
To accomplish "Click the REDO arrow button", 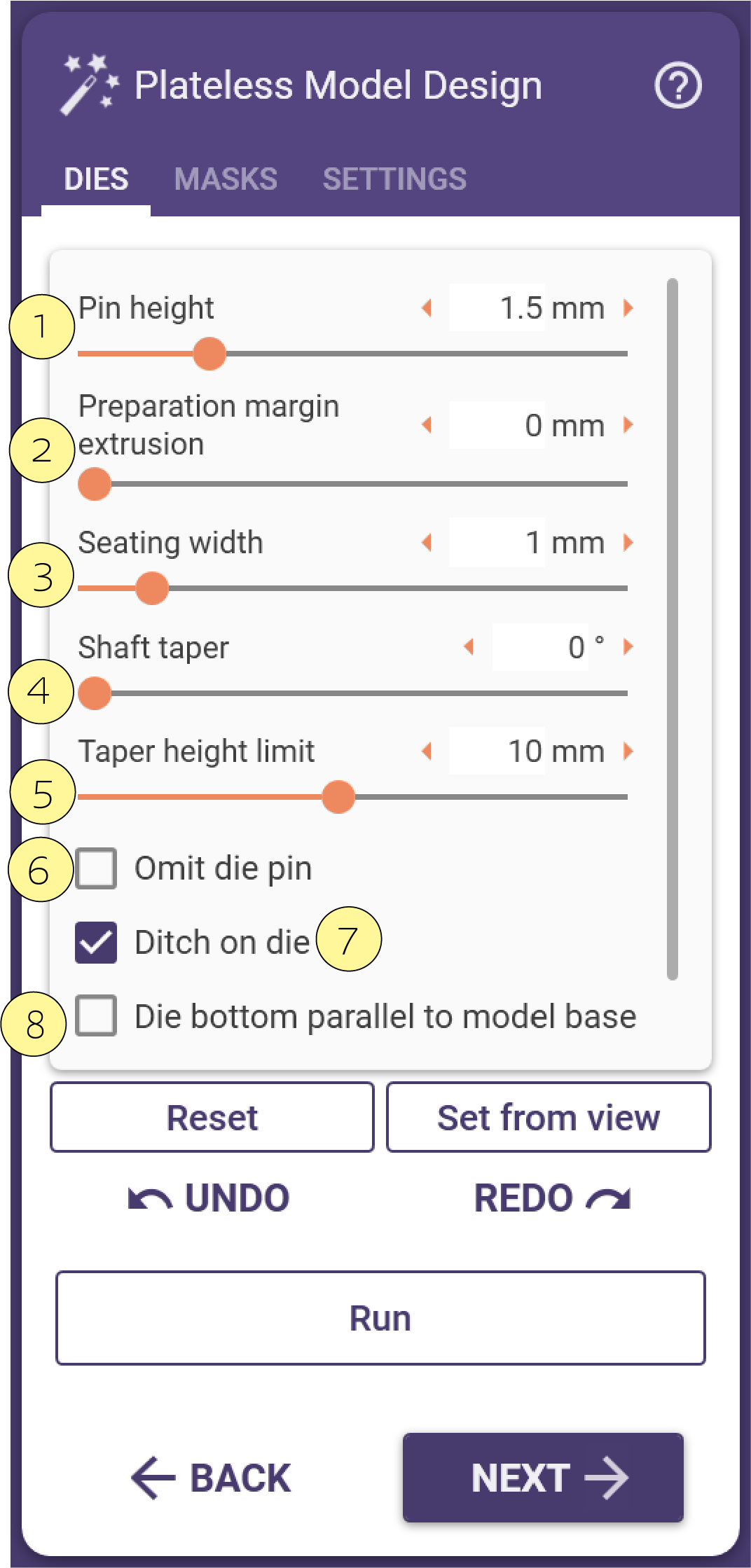I will pos(552,1198).
